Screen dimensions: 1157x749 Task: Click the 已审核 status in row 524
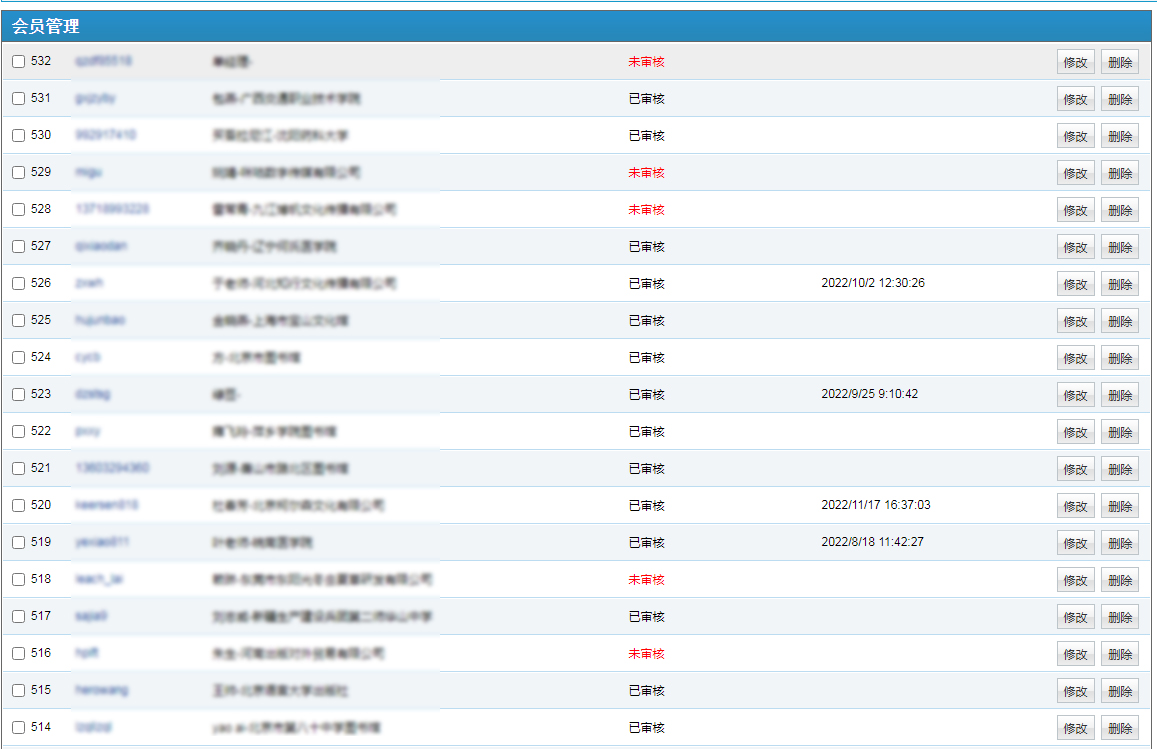pyautogui.click(x=646, y=358)
